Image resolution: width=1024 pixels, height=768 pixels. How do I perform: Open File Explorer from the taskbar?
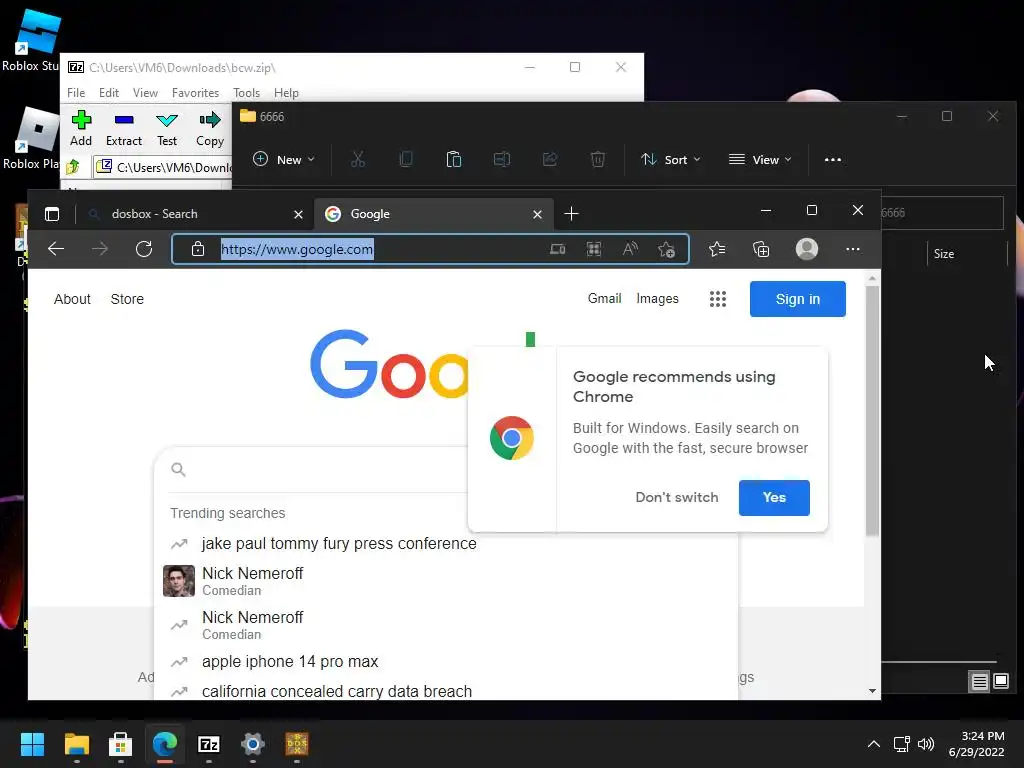click(76, 744)
